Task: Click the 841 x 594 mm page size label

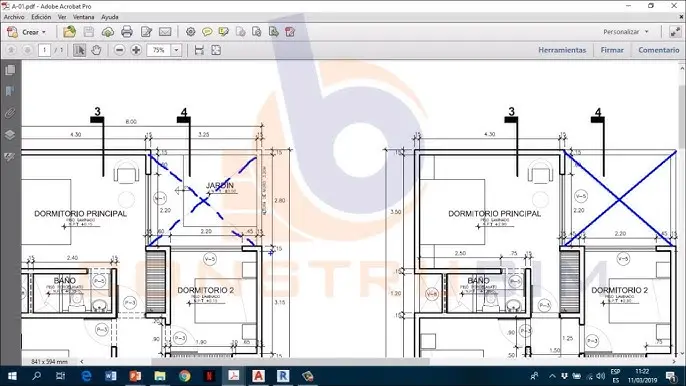Action: point(49,362)
